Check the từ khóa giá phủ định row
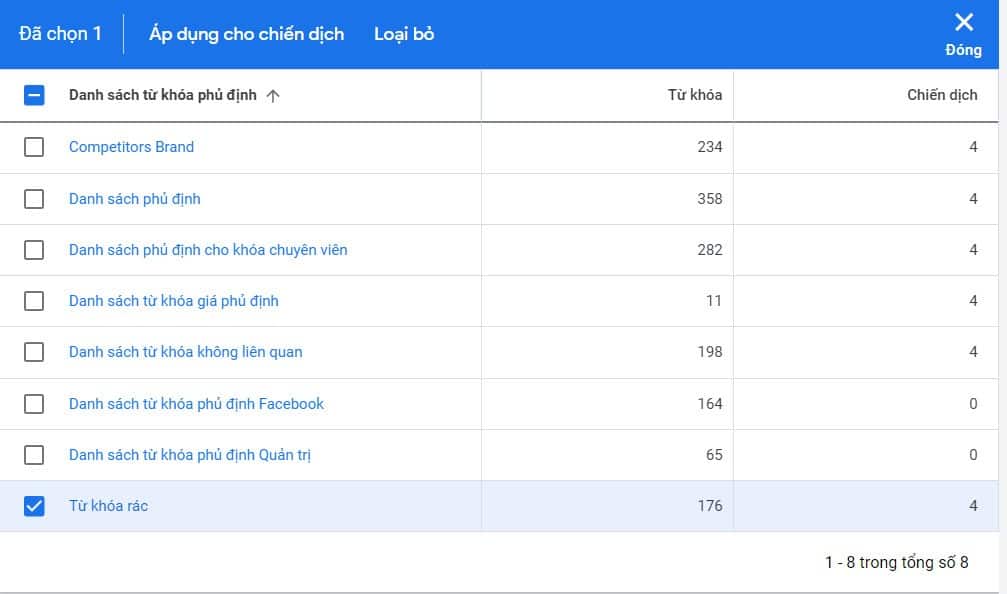This screenshot has width=1007, height=594. (34, 301)
